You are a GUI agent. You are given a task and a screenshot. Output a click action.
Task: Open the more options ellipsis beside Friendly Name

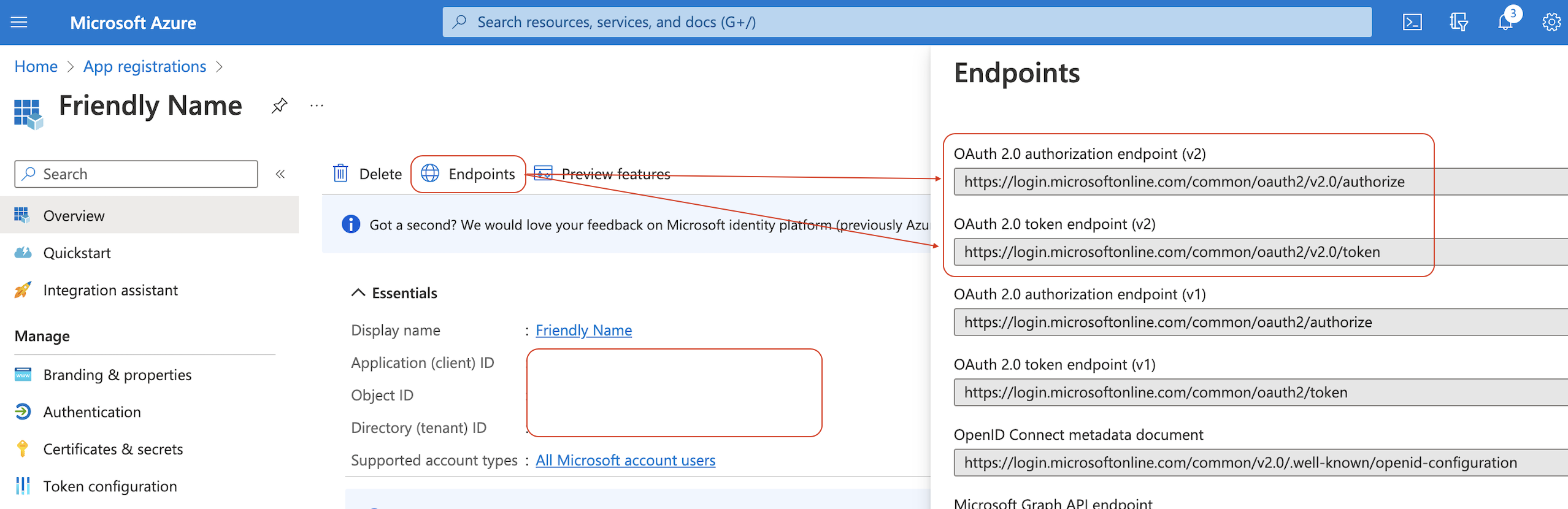tap(317, 105)
